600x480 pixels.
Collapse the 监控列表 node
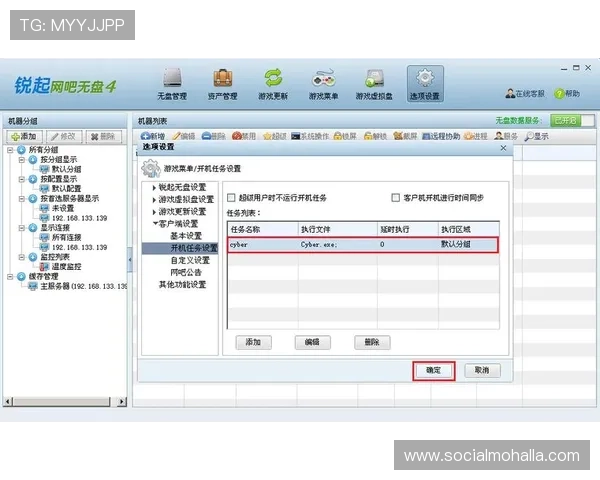[22, 257]
